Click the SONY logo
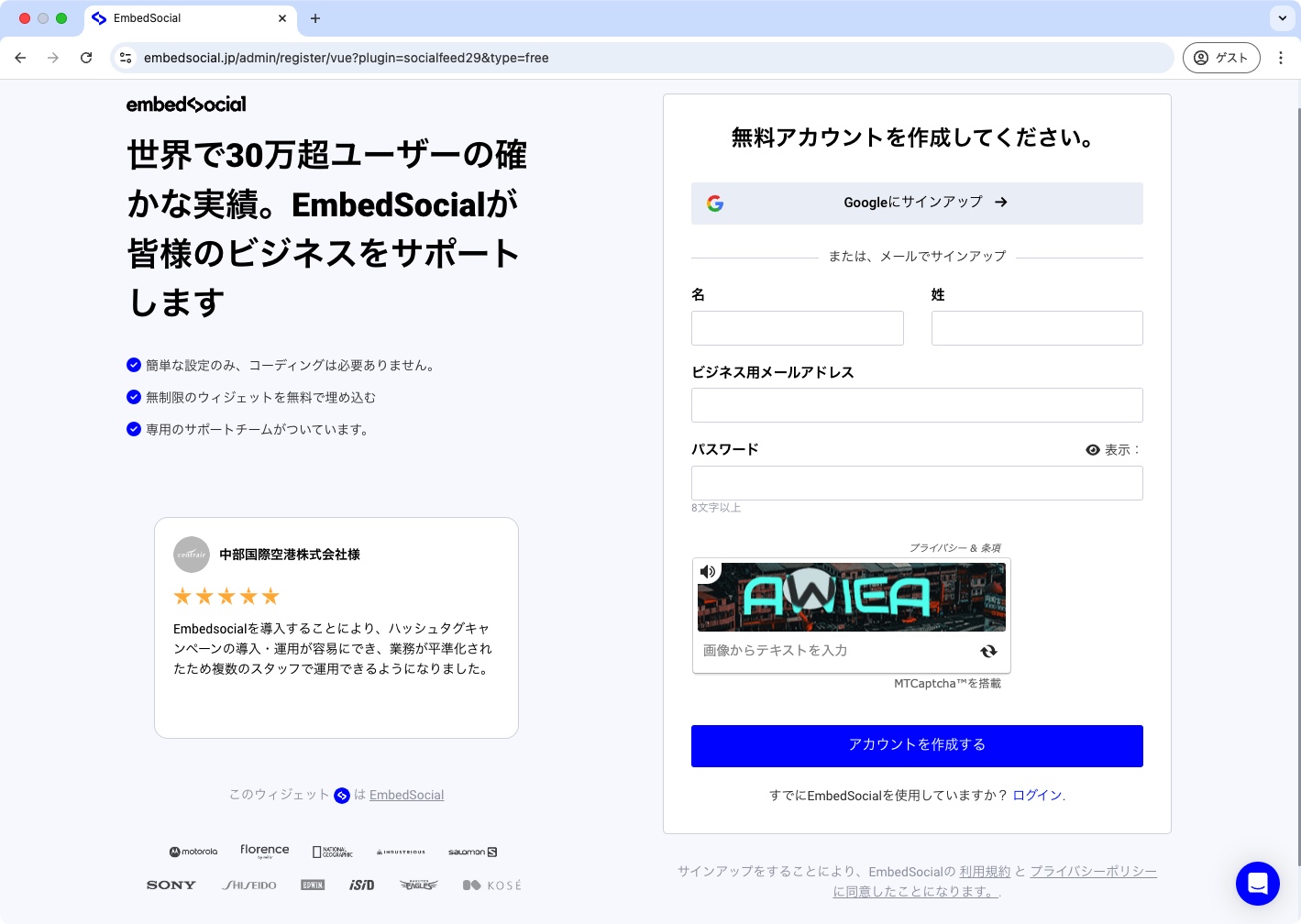The width and height of the screenshot is (1301, 924). pyautogui.click(x=171, y=885)
